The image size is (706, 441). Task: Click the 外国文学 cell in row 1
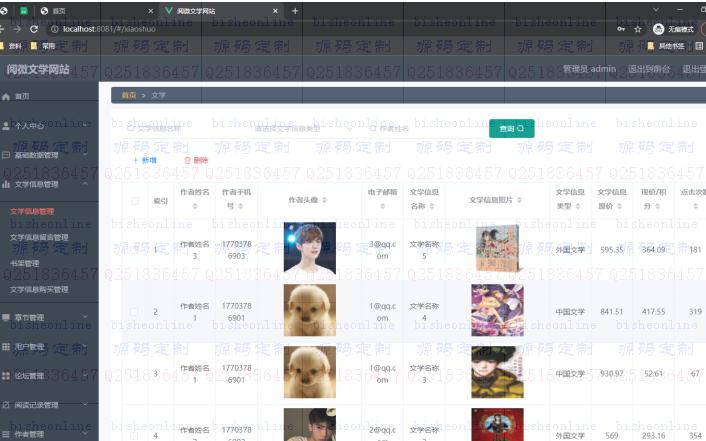click(x=570, y=250)
